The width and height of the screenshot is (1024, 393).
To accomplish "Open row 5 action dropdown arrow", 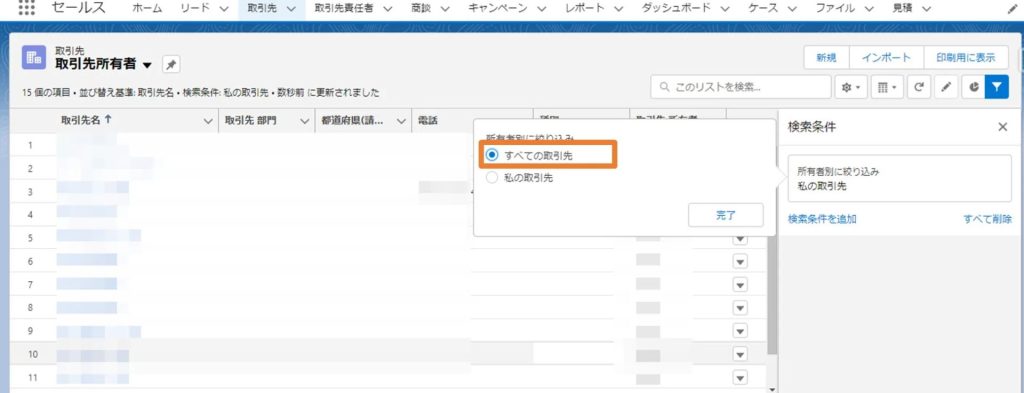I will (740, 239).
